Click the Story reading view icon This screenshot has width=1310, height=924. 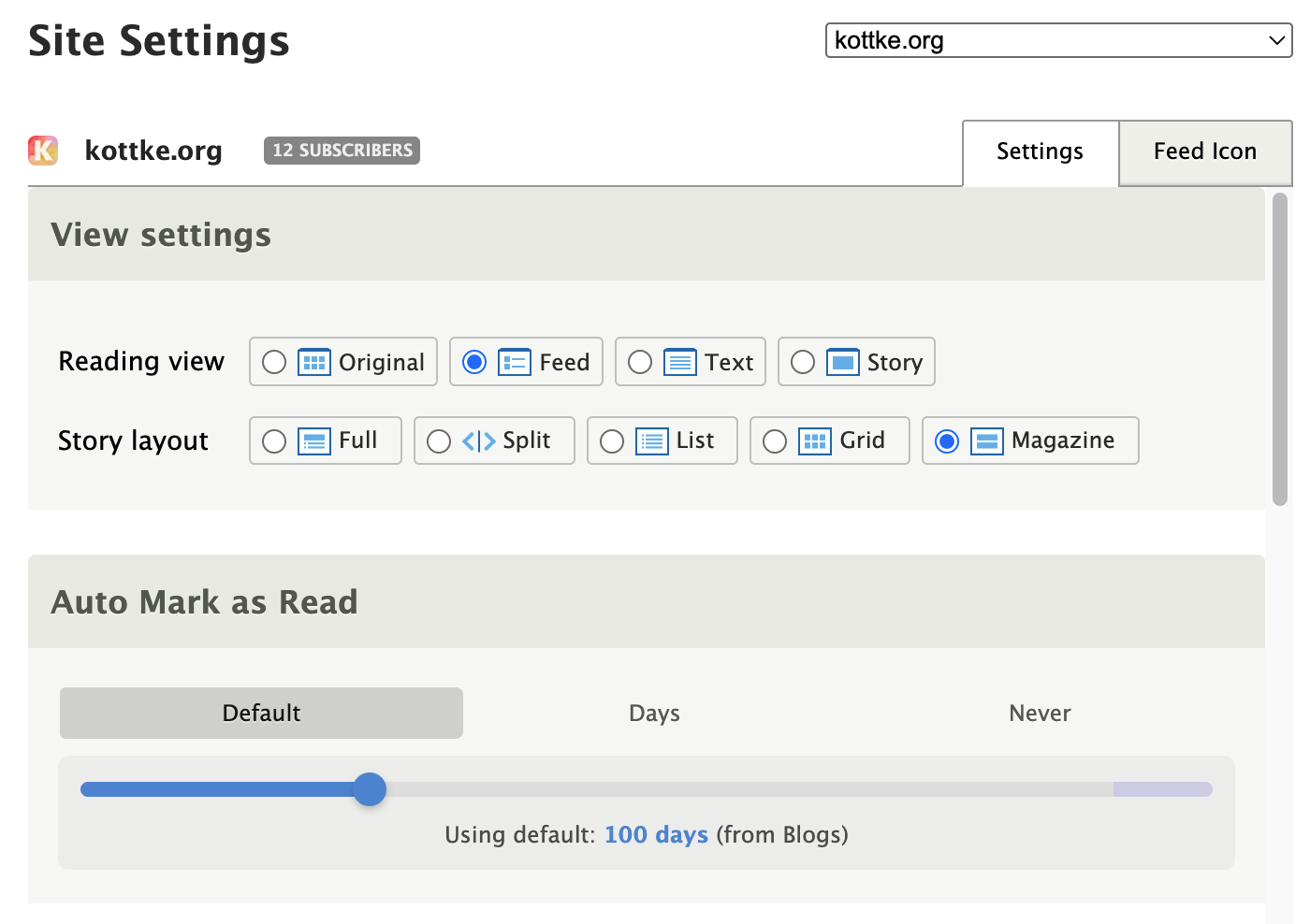coord(842,362)
